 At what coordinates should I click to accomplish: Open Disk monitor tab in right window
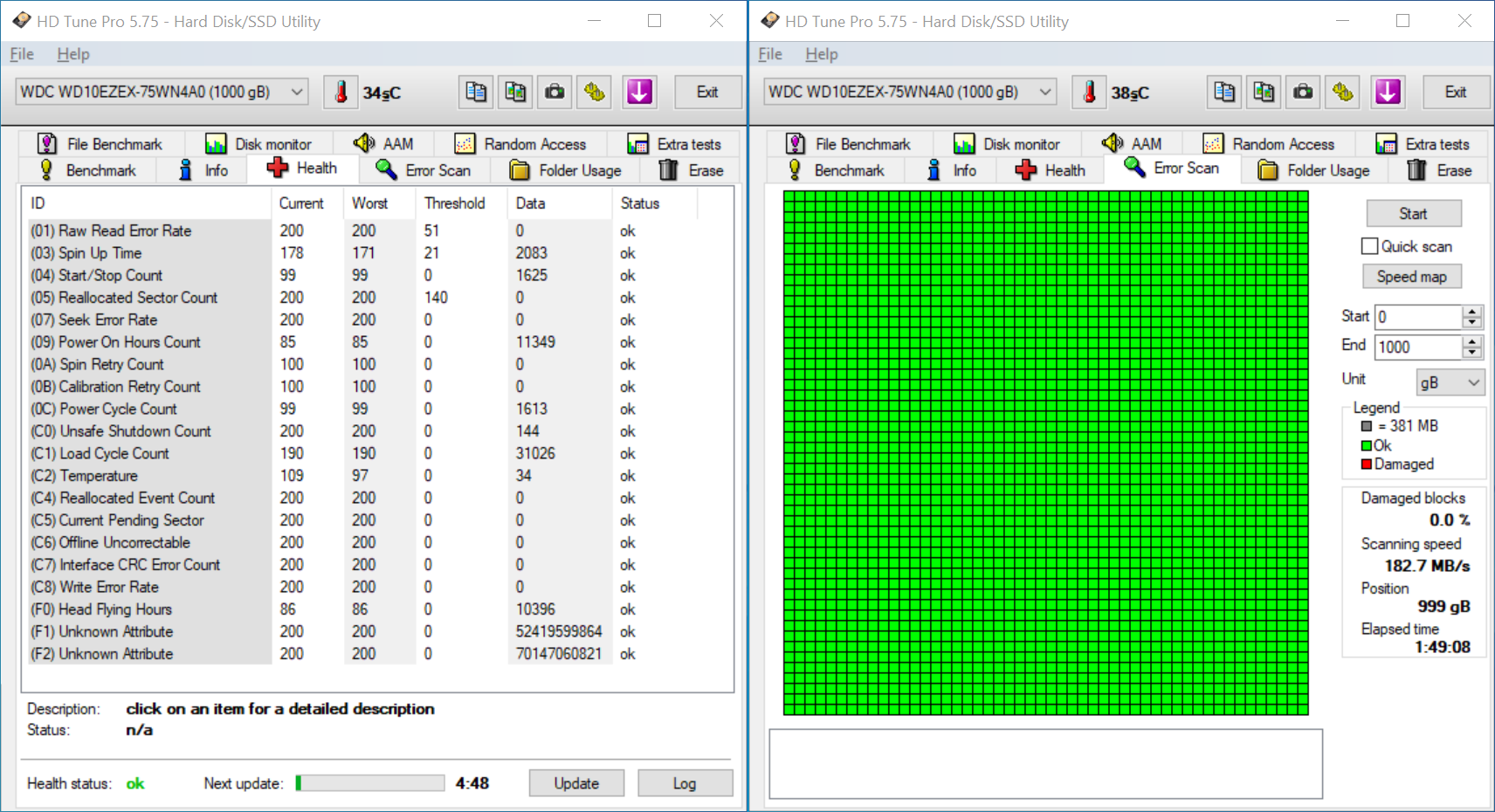pos(1006,144)
